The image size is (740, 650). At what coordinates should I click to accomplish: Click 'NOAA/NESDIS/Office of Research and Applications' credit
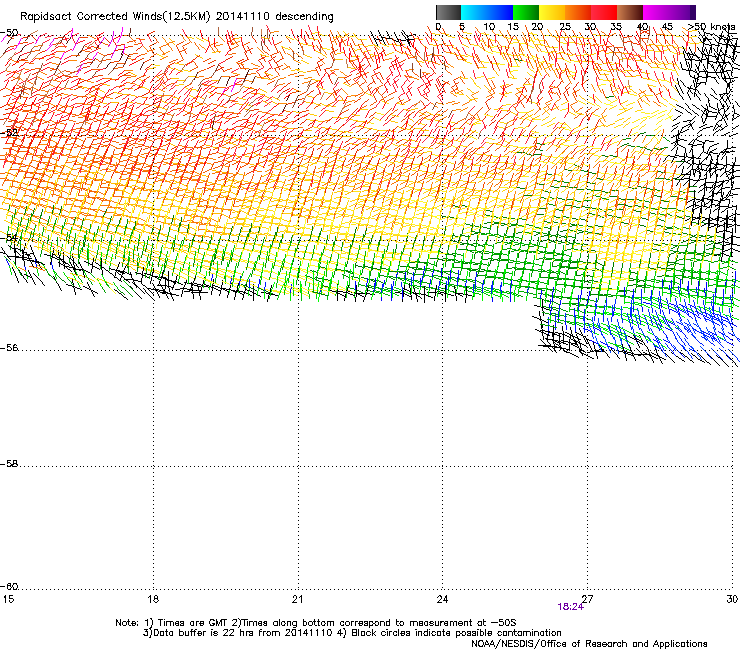[x=589, y=644]
